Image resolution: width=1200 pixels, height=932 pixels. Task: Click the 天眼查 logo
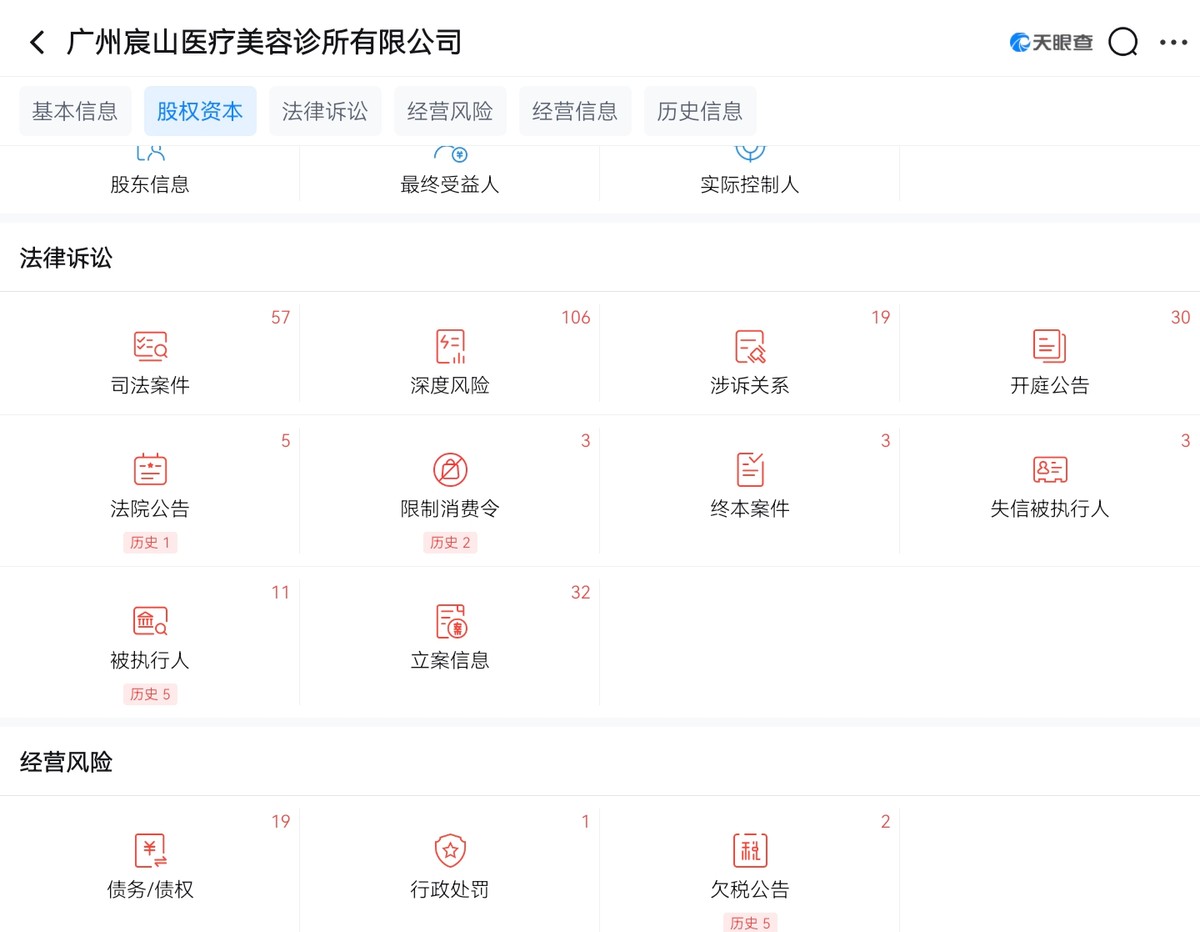click(x=1051, y=42)
